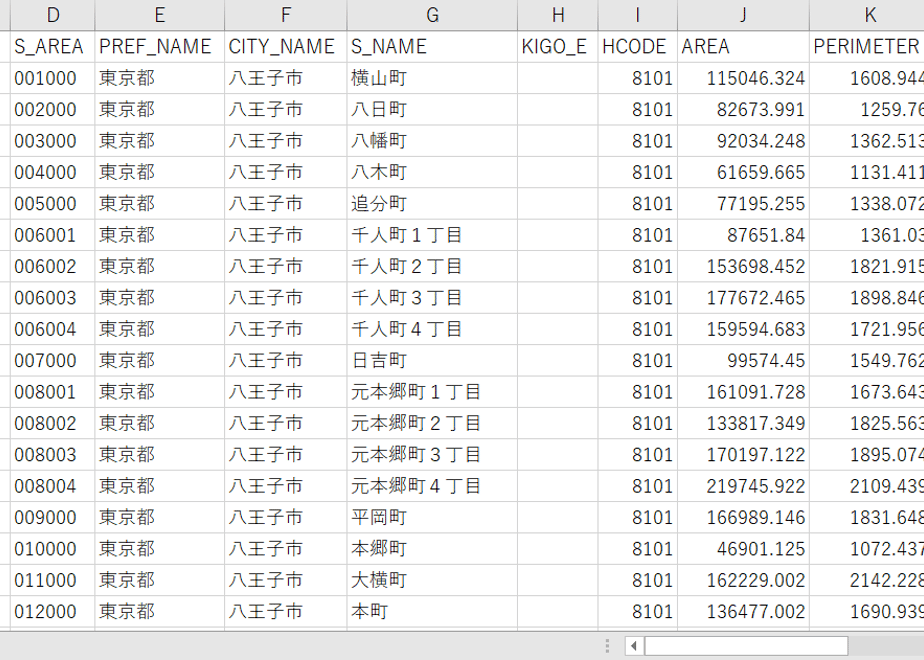Select the 大横町 cell
Screen dimensions: 924x660
[432, 580]
